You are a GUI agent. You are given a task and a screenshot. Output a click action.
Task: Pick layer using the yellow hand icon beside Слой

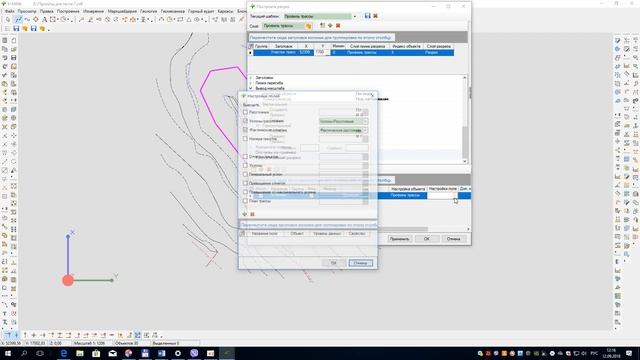[308, 26]
